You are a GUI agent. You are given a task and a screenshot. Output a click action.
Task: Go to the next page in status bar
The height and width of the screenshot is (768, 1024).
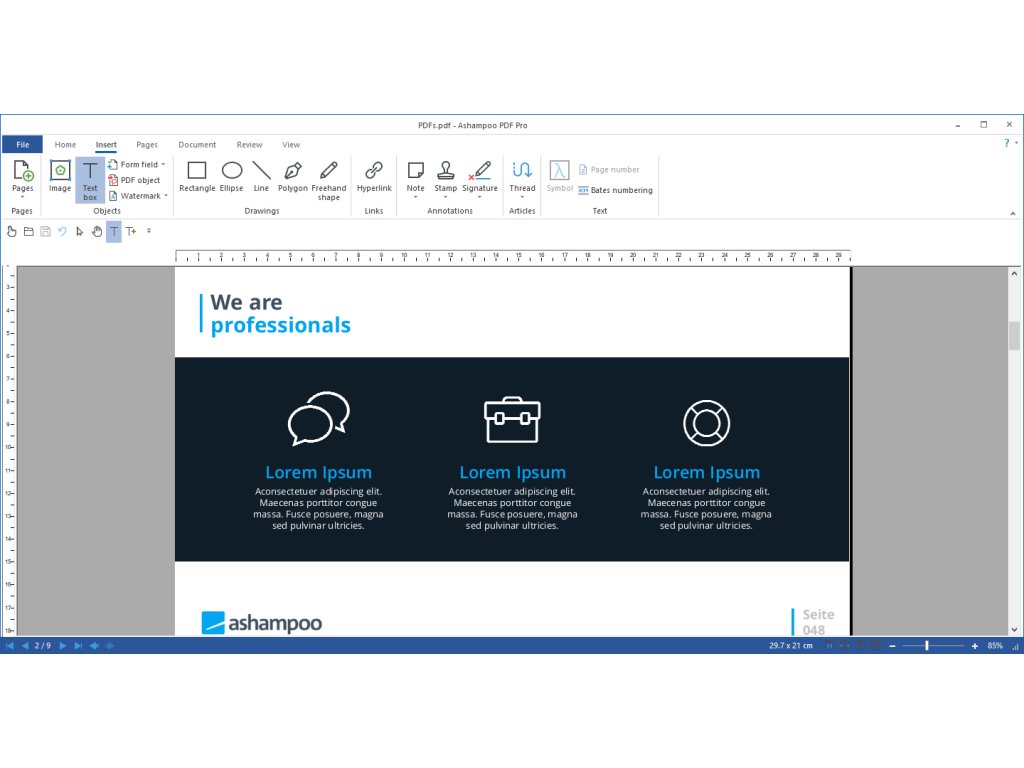click(x=62, y=646)
